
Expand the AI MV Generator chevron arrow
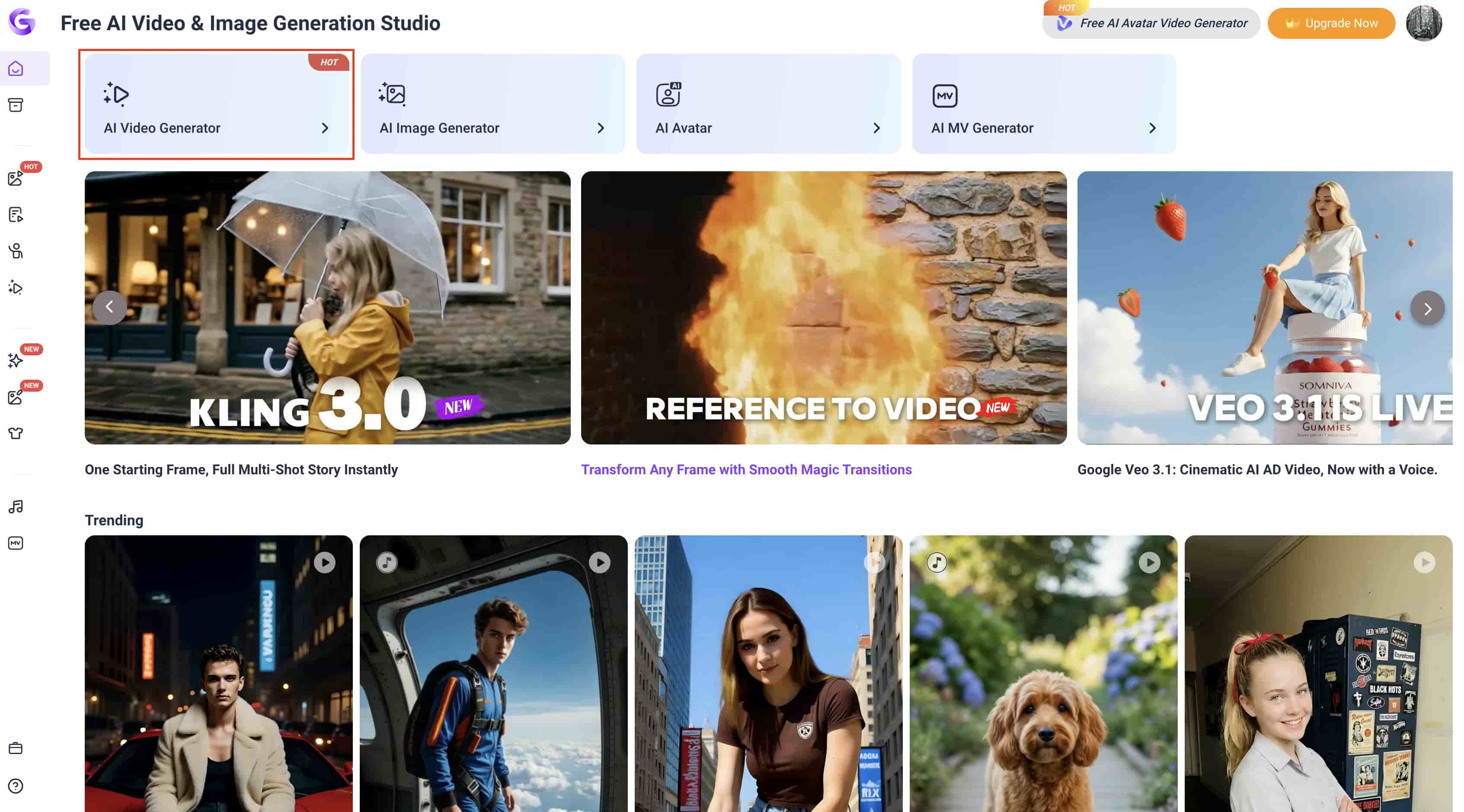(x=1152, y=128)
